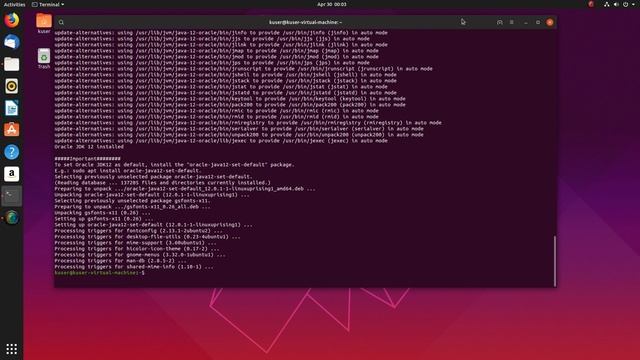
Task: Click the "Oracle JDK 12 installed" line
Action: pyautogui.click(x=89, y=147)
